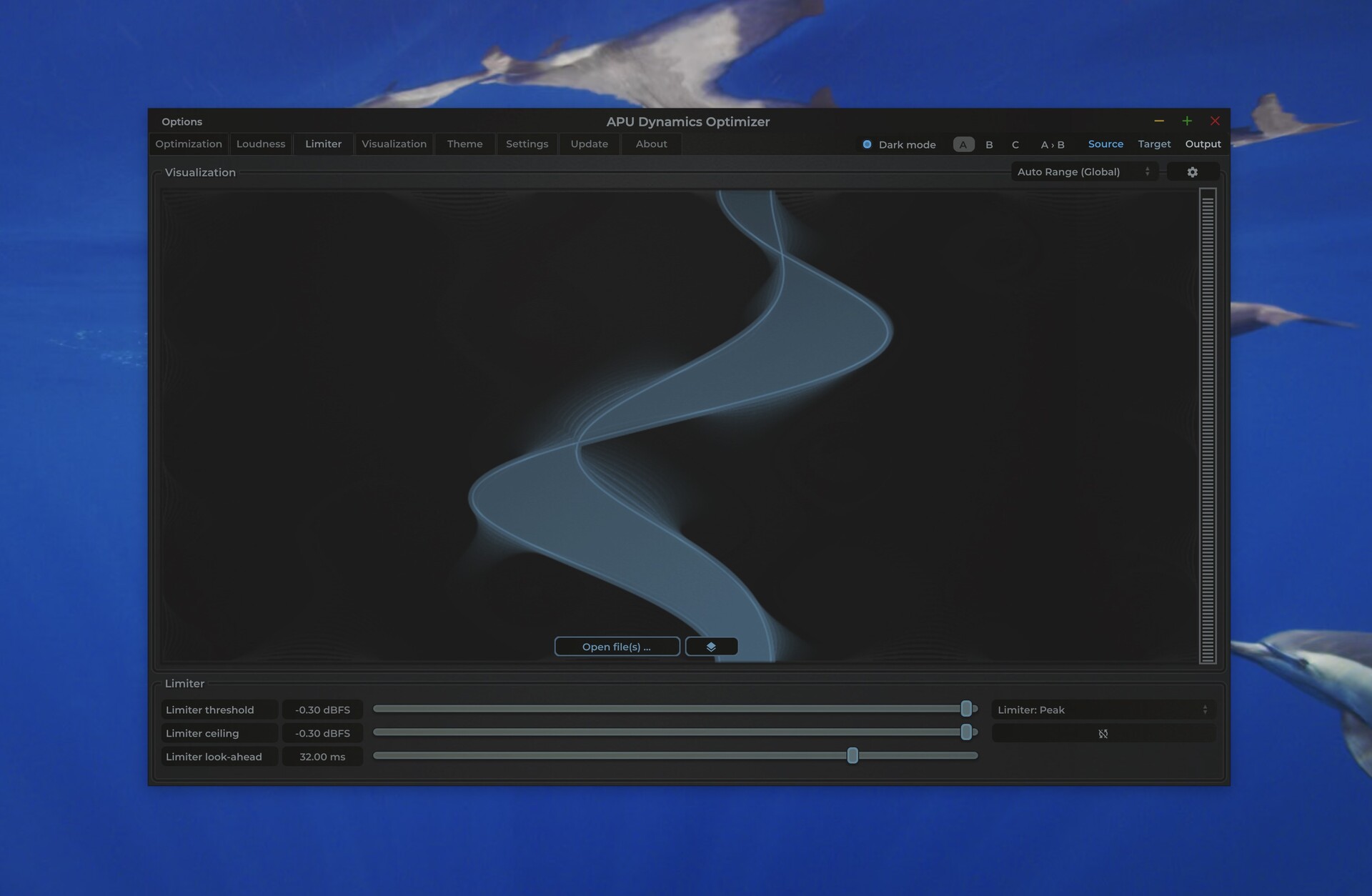Click the Limiter threshold value field -0.30 dBFS
1372x896 pixels.
pos(322,710)
